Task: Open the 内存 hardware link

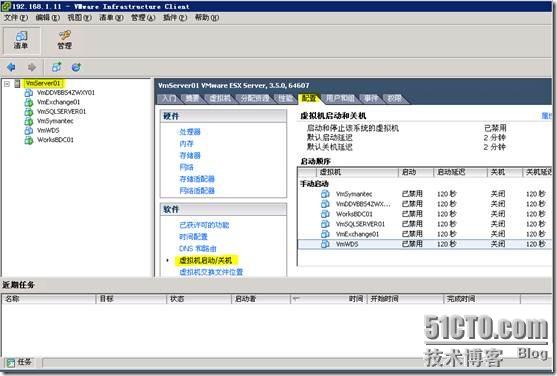Action: pyautogui.click(x=186, y=144)
